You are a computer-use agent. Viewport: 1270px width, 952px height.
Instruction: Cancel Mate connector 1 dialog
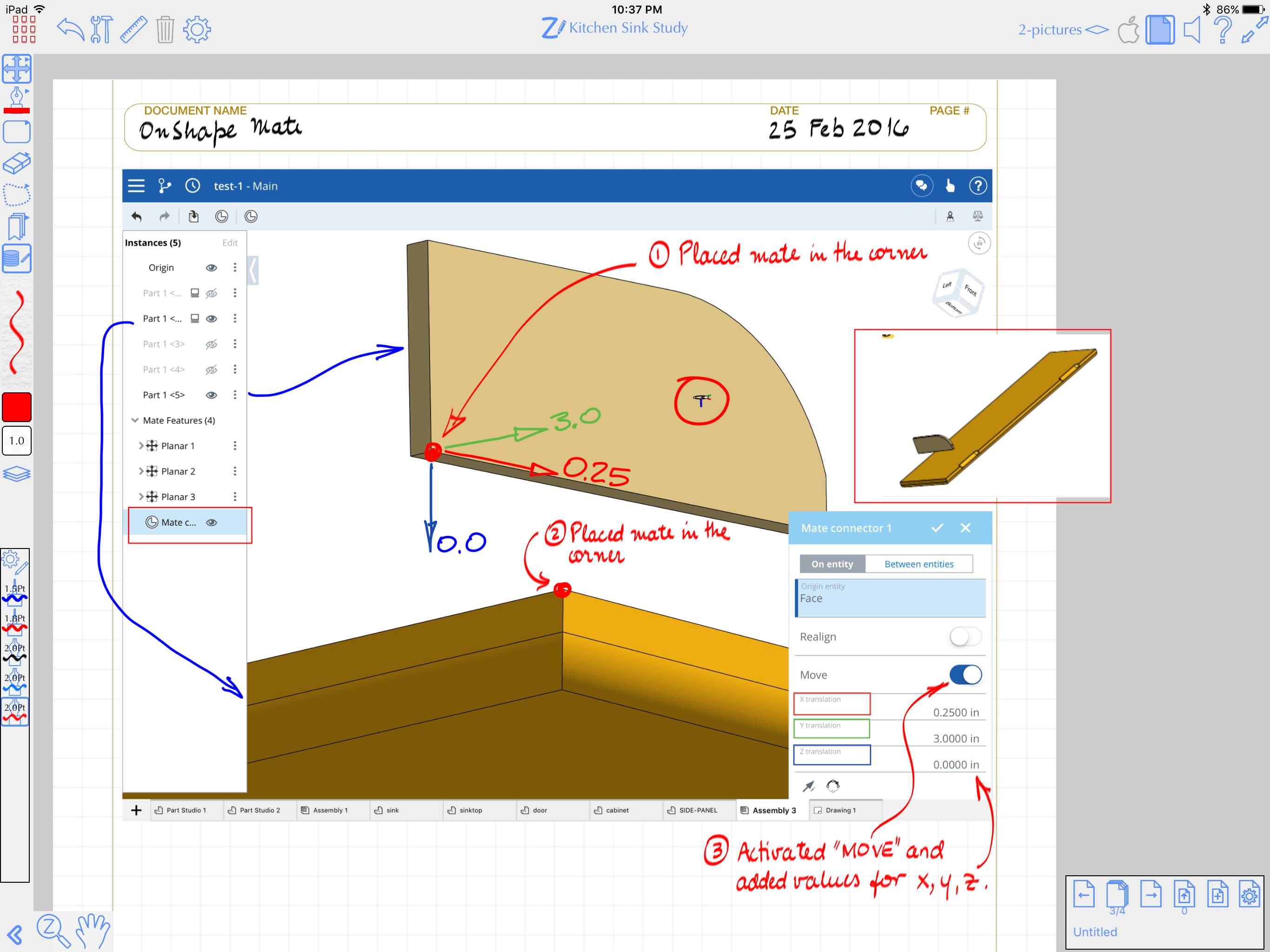pyautogui.click(x=966, y=528)
